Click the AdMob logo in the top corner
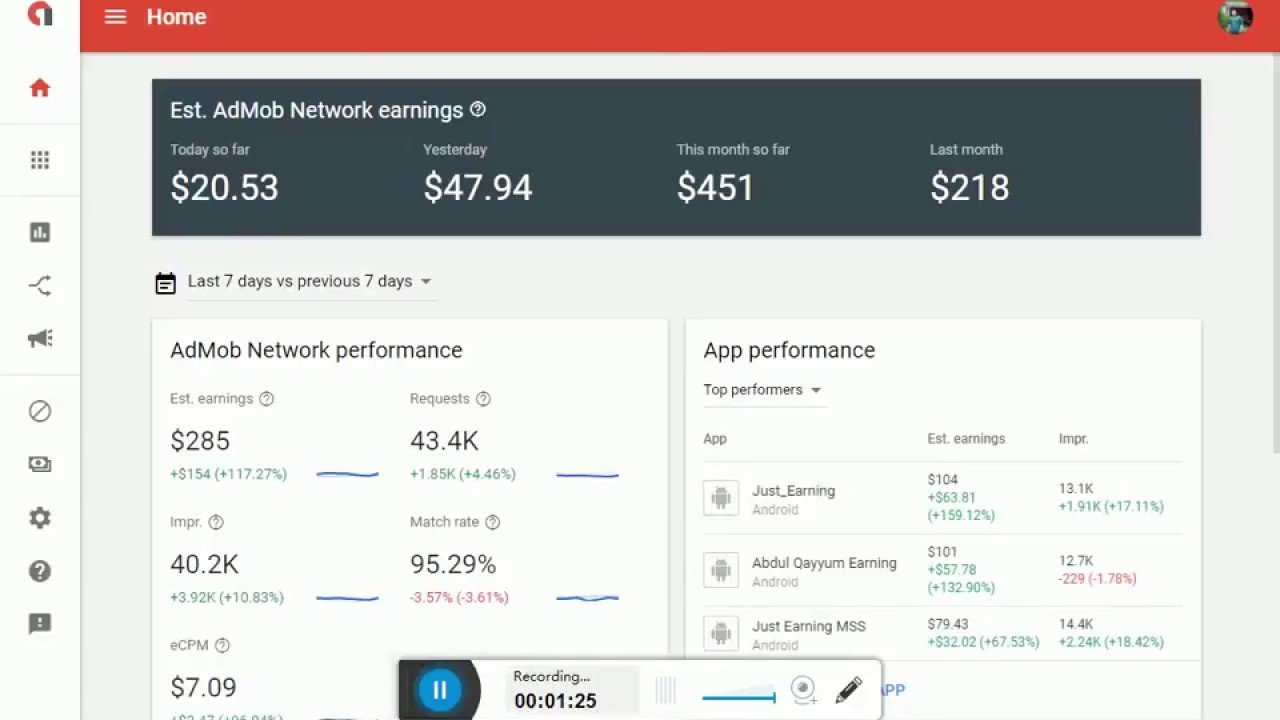1280x720 pixels. point(40,16)
